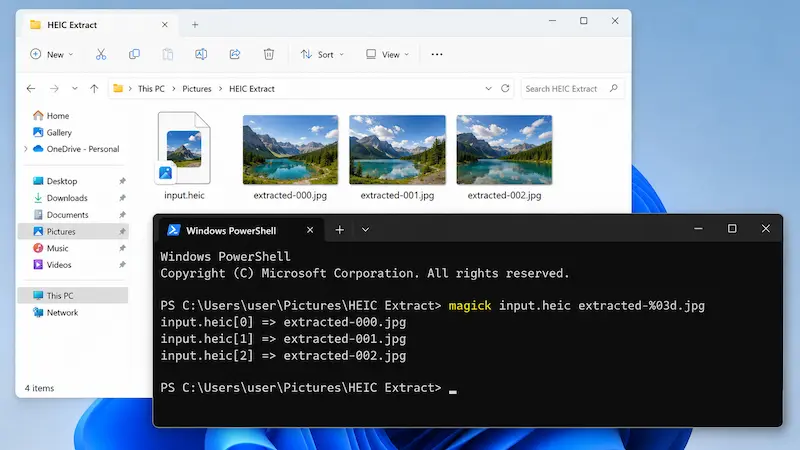Refresh the HEIC Extract folder
This screenshot has height=450, width=800.
tap(505, 88)
